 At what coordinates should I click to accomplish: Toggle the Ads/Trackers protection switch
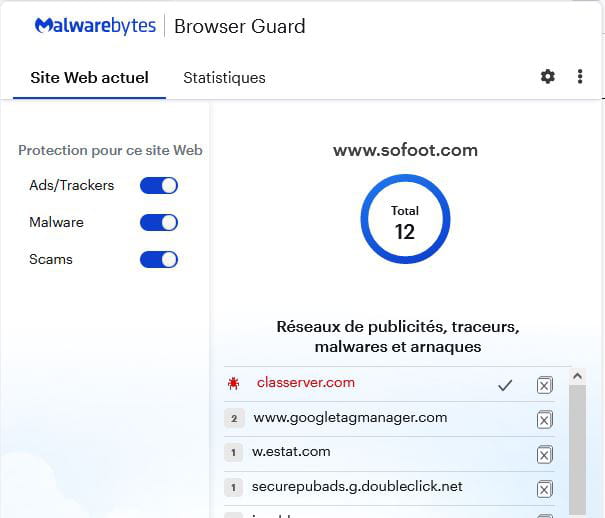tap(159, 186)
